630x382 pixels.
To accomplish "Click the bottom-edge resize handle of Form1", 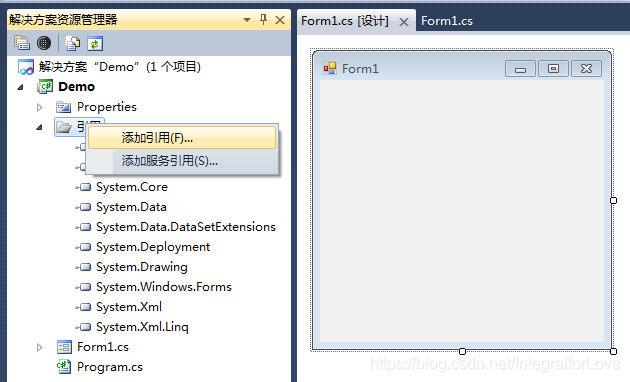I will pos(462,351).
